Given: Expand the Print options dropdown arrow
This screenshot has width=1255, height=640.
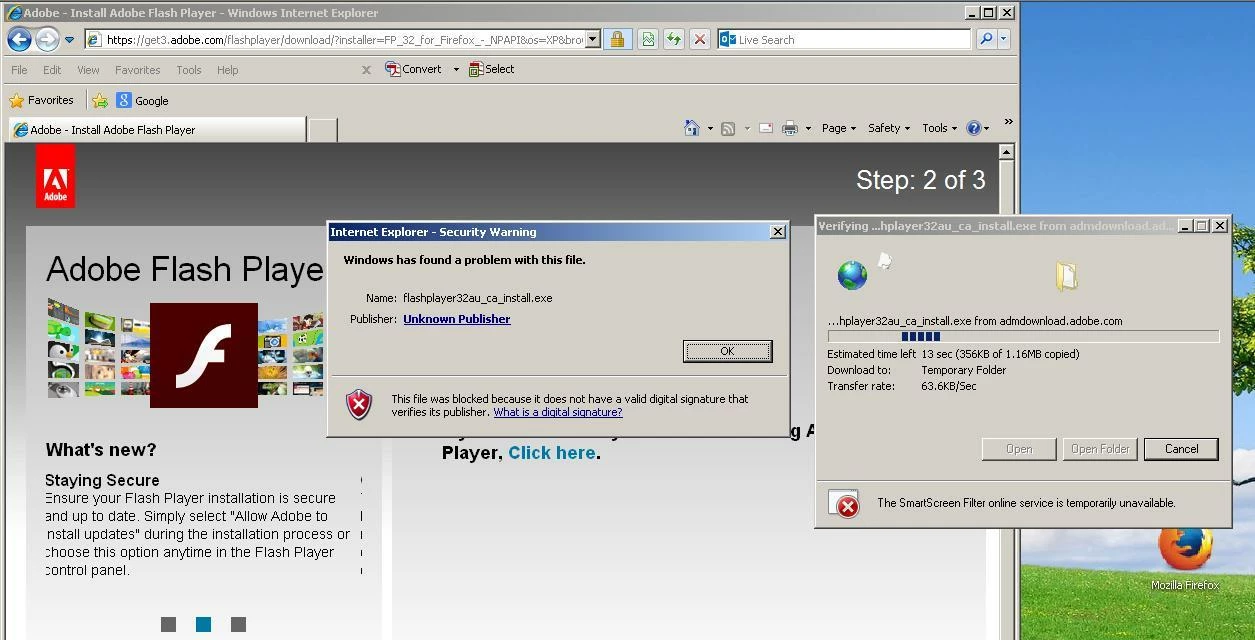Looking at the screenshot, I should pos(807,128).
